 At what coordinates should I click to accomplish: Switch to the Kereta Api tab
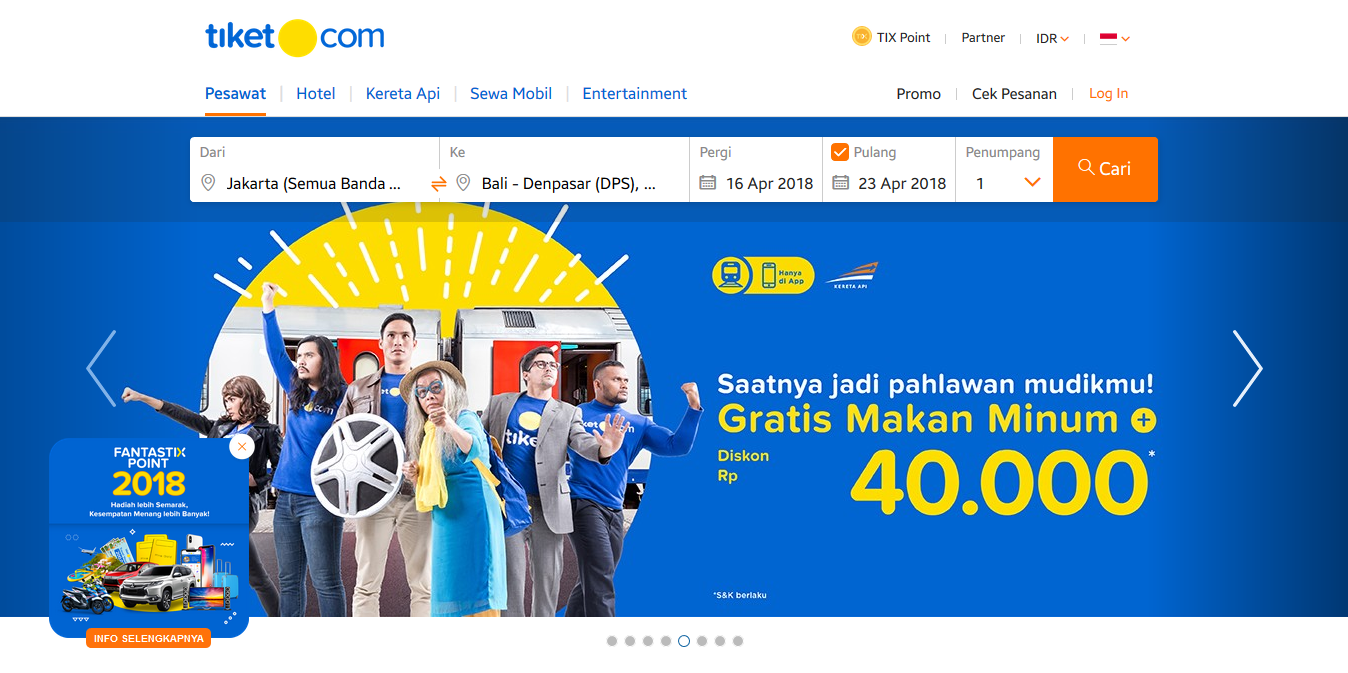click(x=403, y=93)
